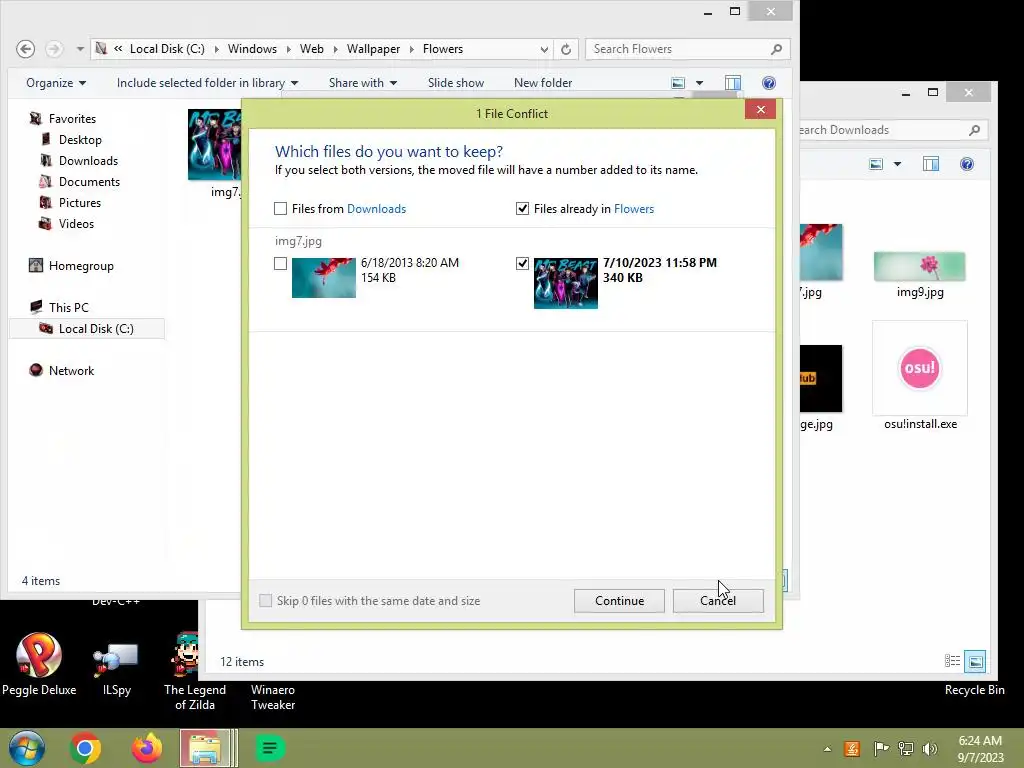Open Peggle Deluxe desktop shortcut
This screenshot has width=1024, height=768.
pos(39,665)
